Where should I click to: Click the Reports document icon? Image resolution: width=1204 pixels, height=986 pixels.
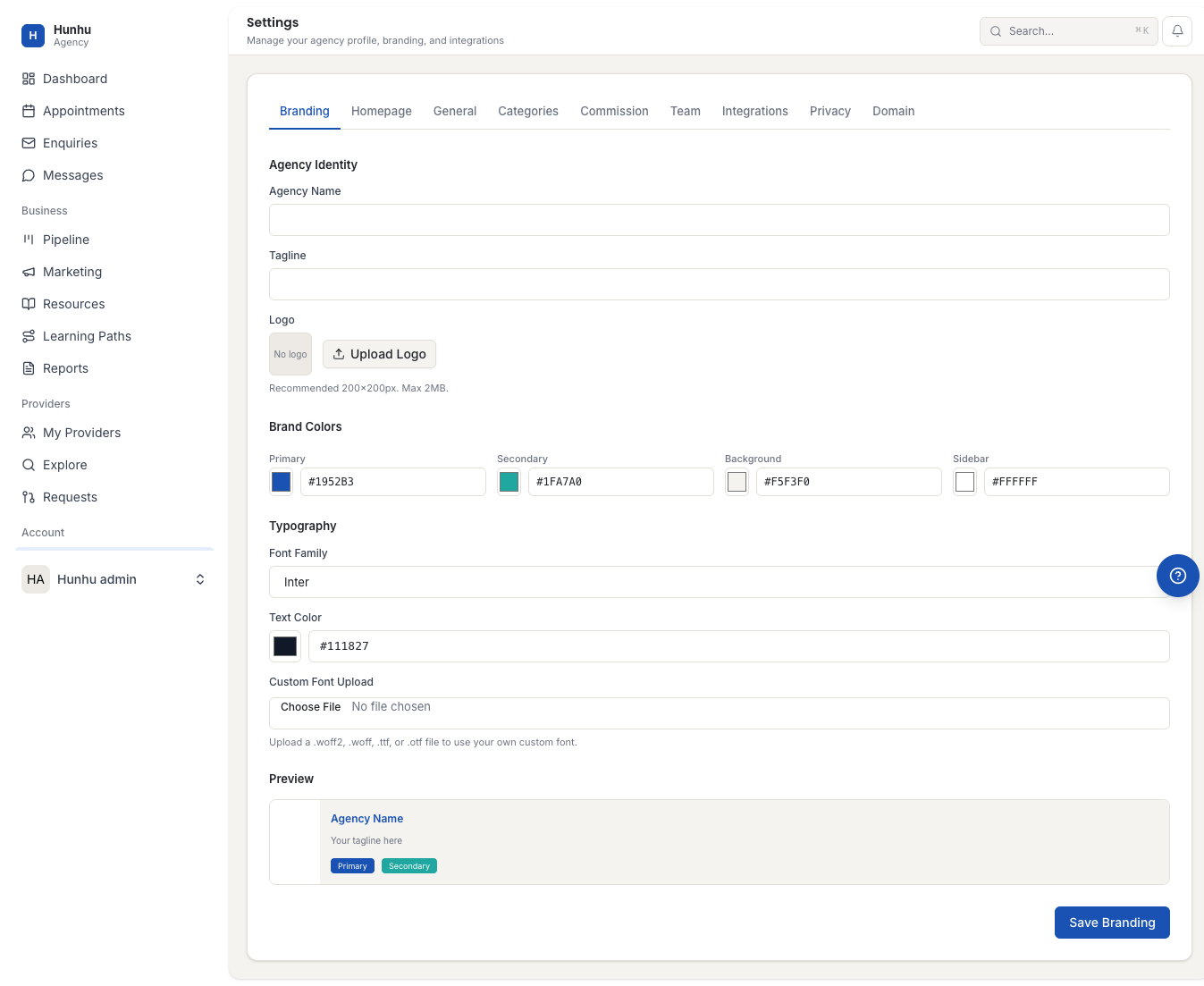pos(29,368)
